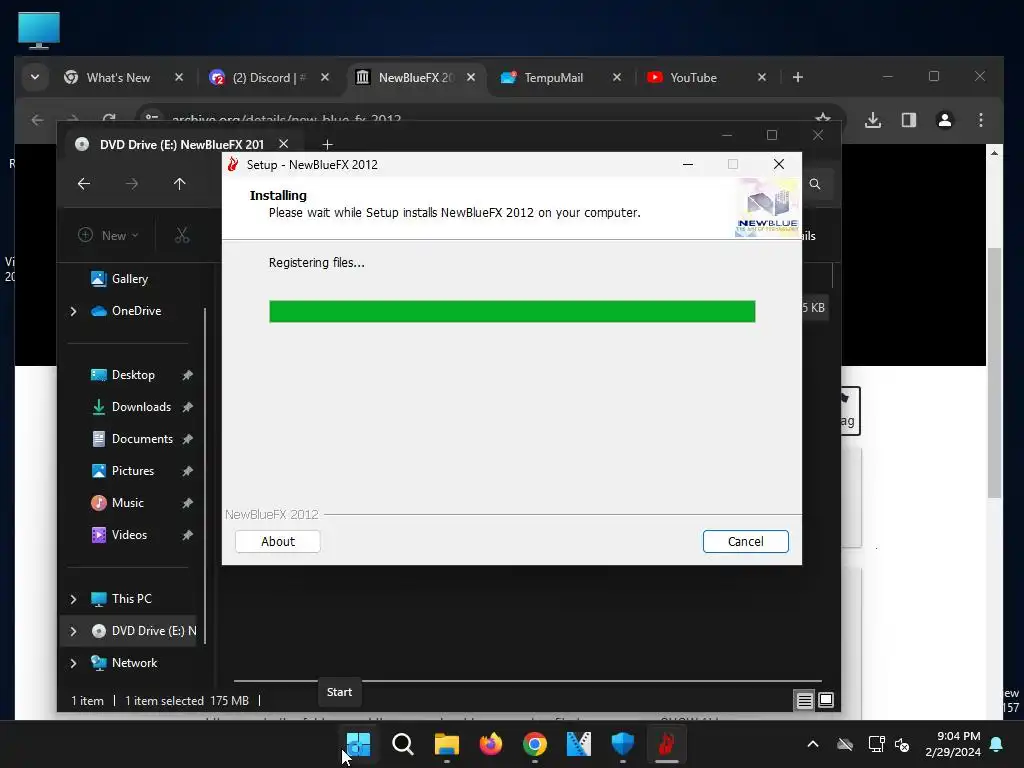Open Gallery in Explorer sidebar
1024x768 pixels.
[130, 279]
